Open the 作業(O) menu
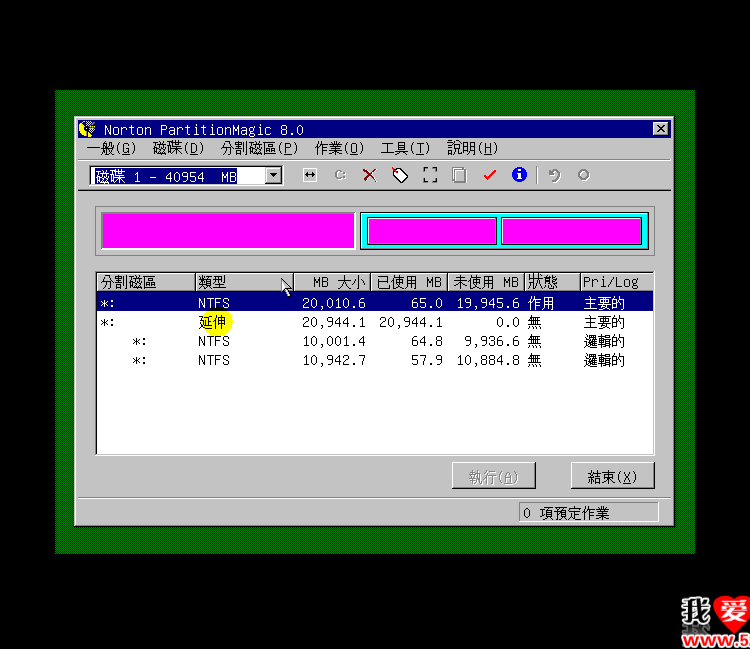This screenshot has height=649, width=750. [x=339, y=149]
